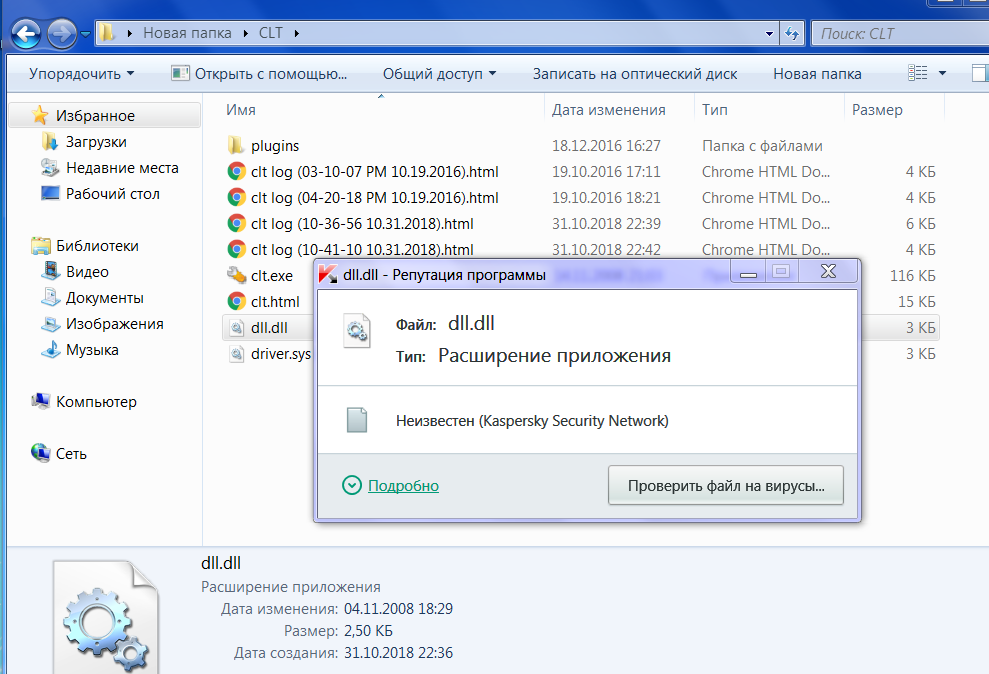Click the plugins folder icon
The width and height of the screenshot is (989, 674).
tap(236, 145)
